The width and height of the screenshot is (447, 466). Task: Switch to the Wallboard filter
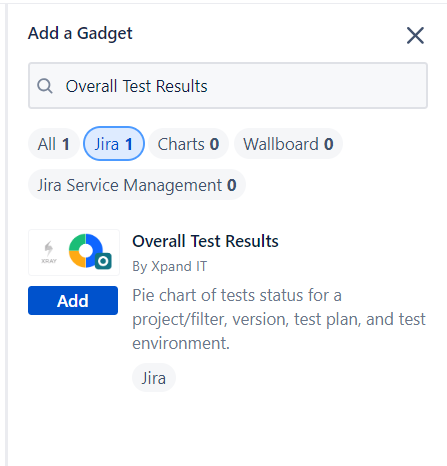[x=288, y=144]
